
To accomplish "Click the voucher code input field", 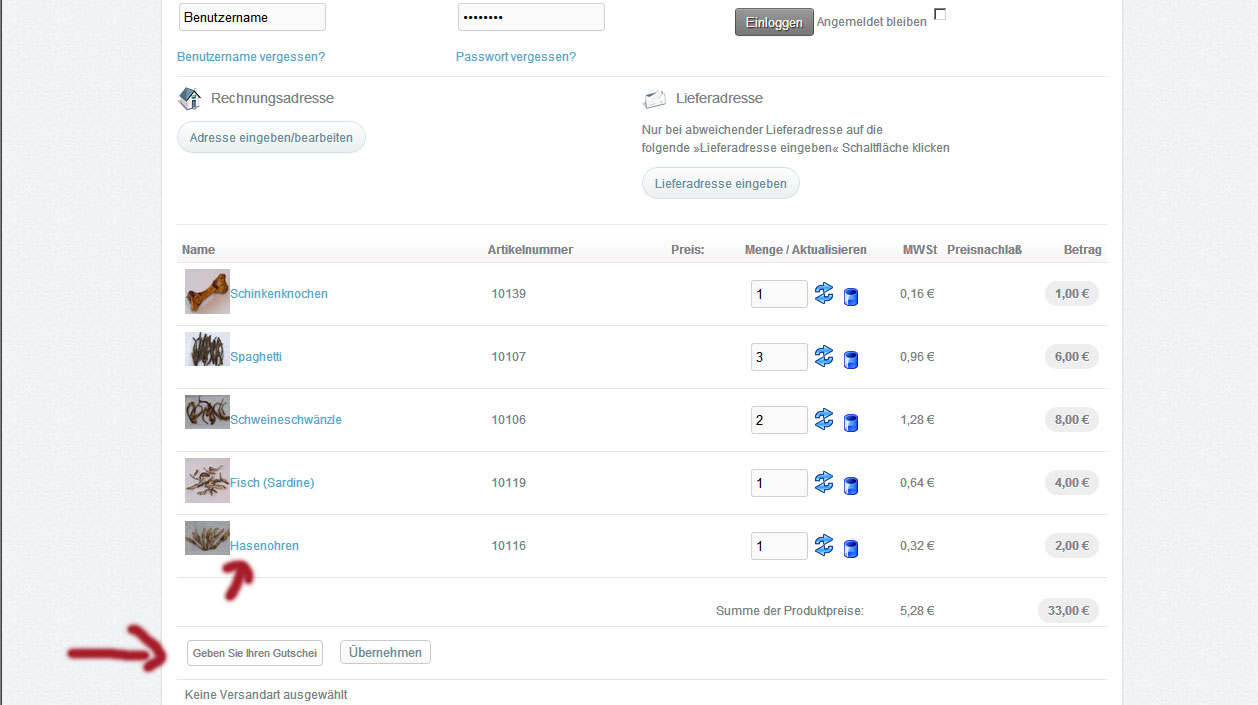I will tap(255, 653).
